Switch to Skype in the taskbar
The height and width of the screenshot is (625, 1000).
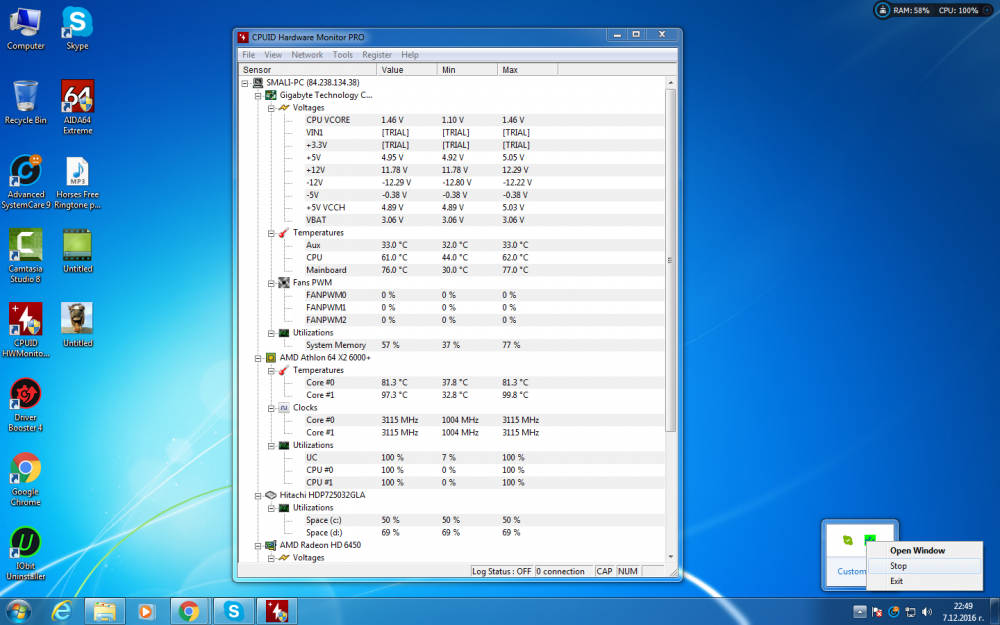233,612
